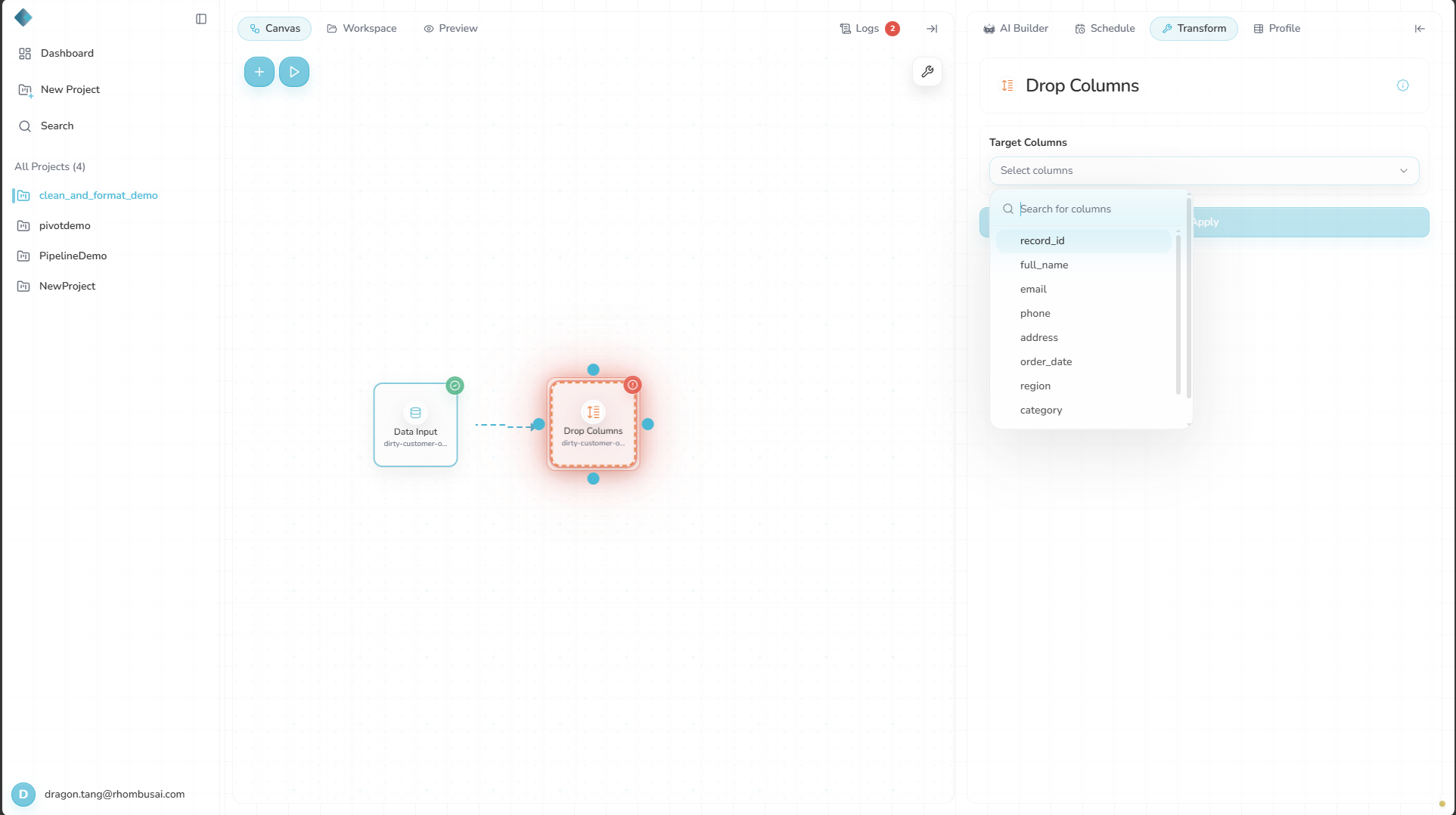Click the green success badge on Data Input
The image size is (1456, 815).
[x=455, y=386]
